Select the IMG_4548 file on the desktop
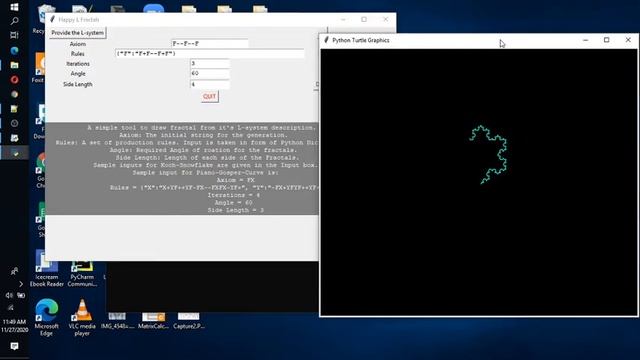The height and width of the screenshot is (360, 640). (x=118, y=321)
